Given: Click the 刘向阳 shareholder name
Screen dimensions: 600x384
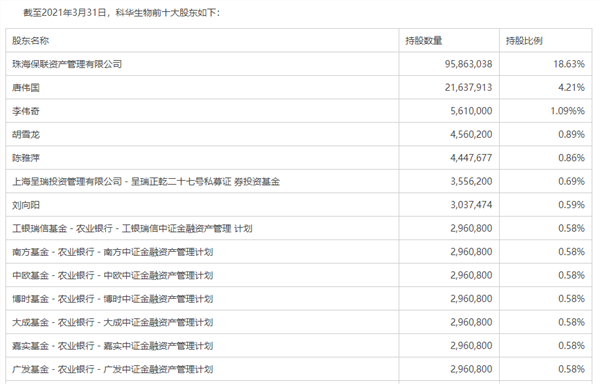Looking at the screenshot, I should (x=26, y=205).
